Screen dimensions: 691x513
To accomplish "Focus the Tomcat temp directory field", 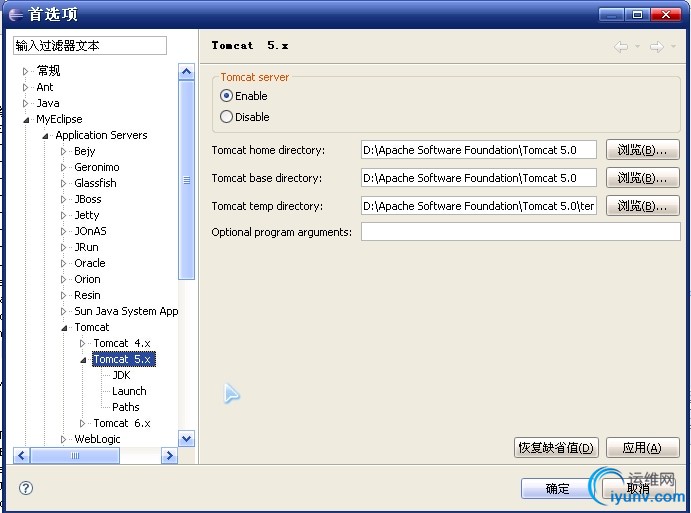I will click(479, 206).
